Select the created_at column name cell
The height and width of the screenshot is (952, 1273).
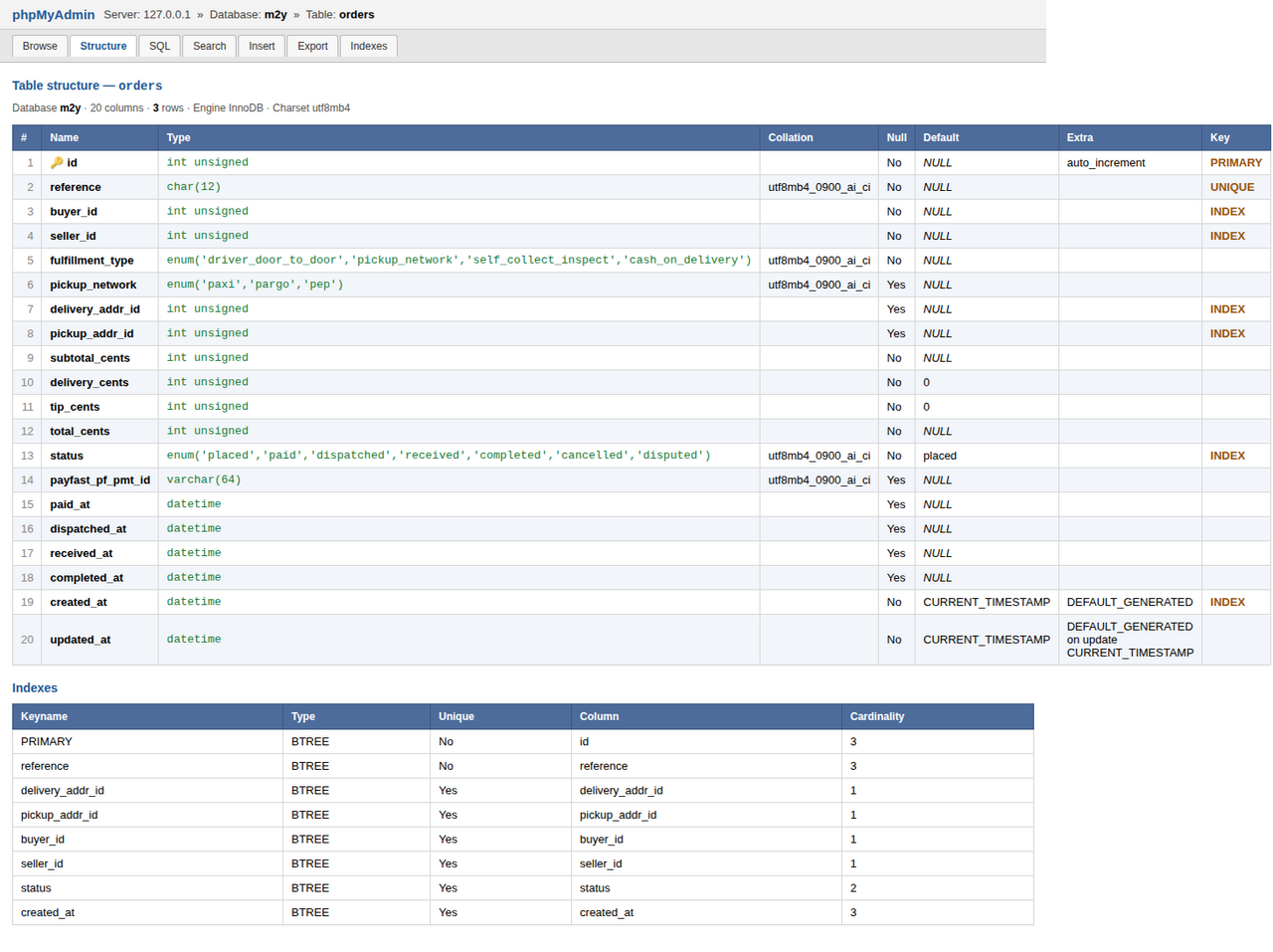[99, 602]
